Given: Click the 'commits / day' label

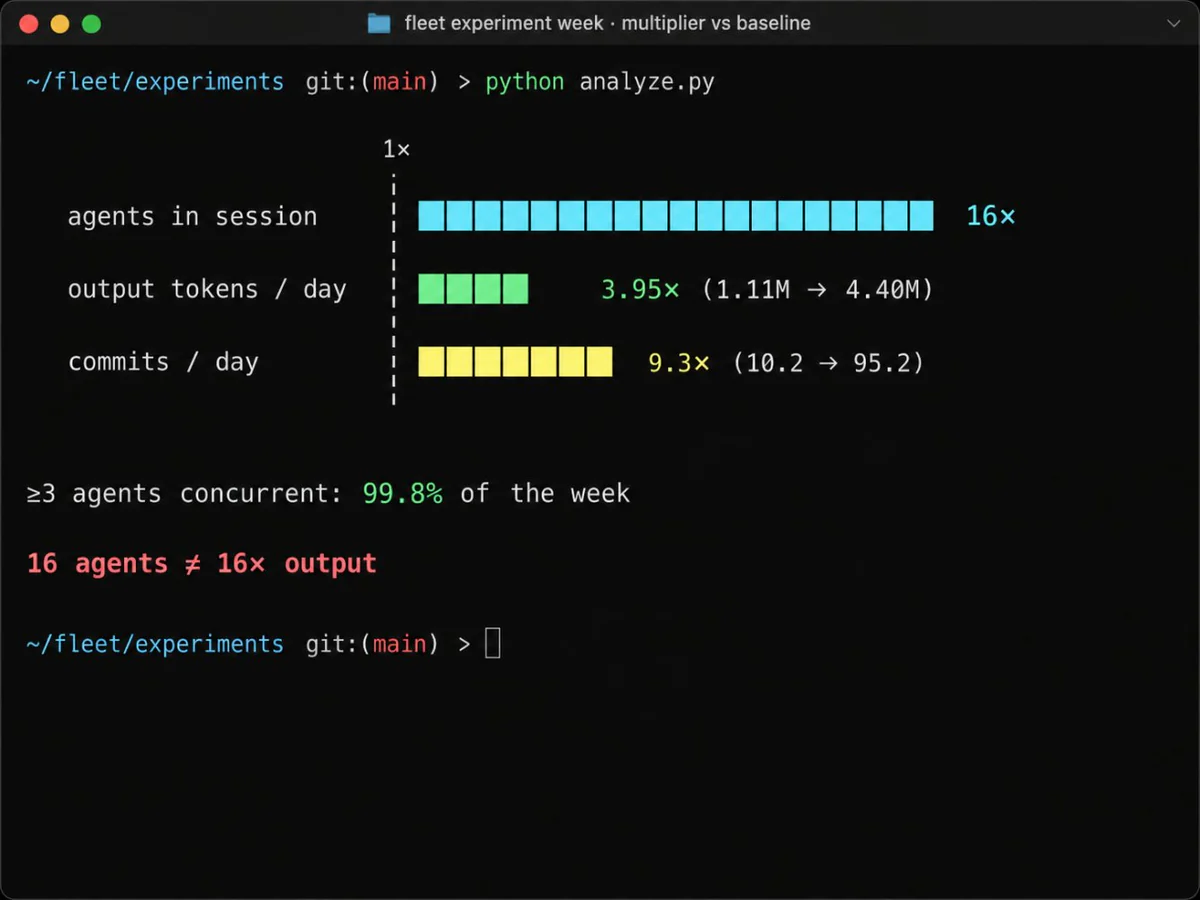Looking at the screenshot, I should [163, 362].
